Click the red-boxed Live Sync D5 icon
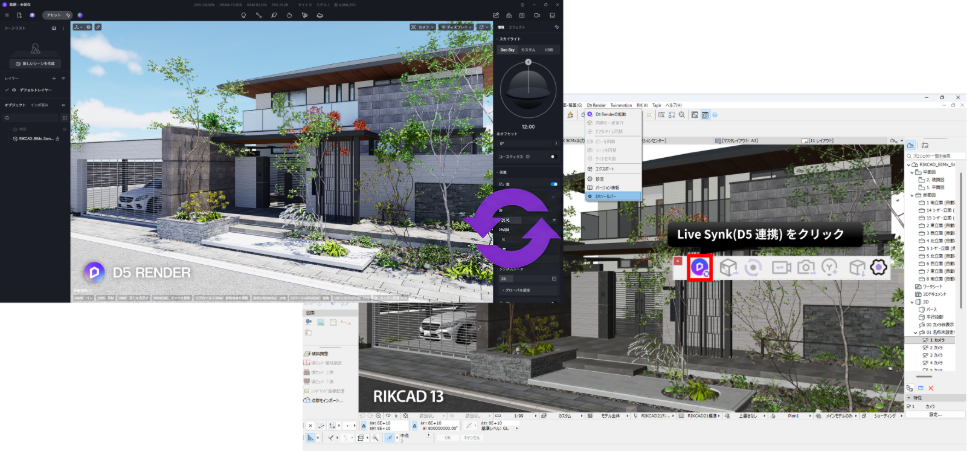This screenshot has height=451, width=967. 700,267
